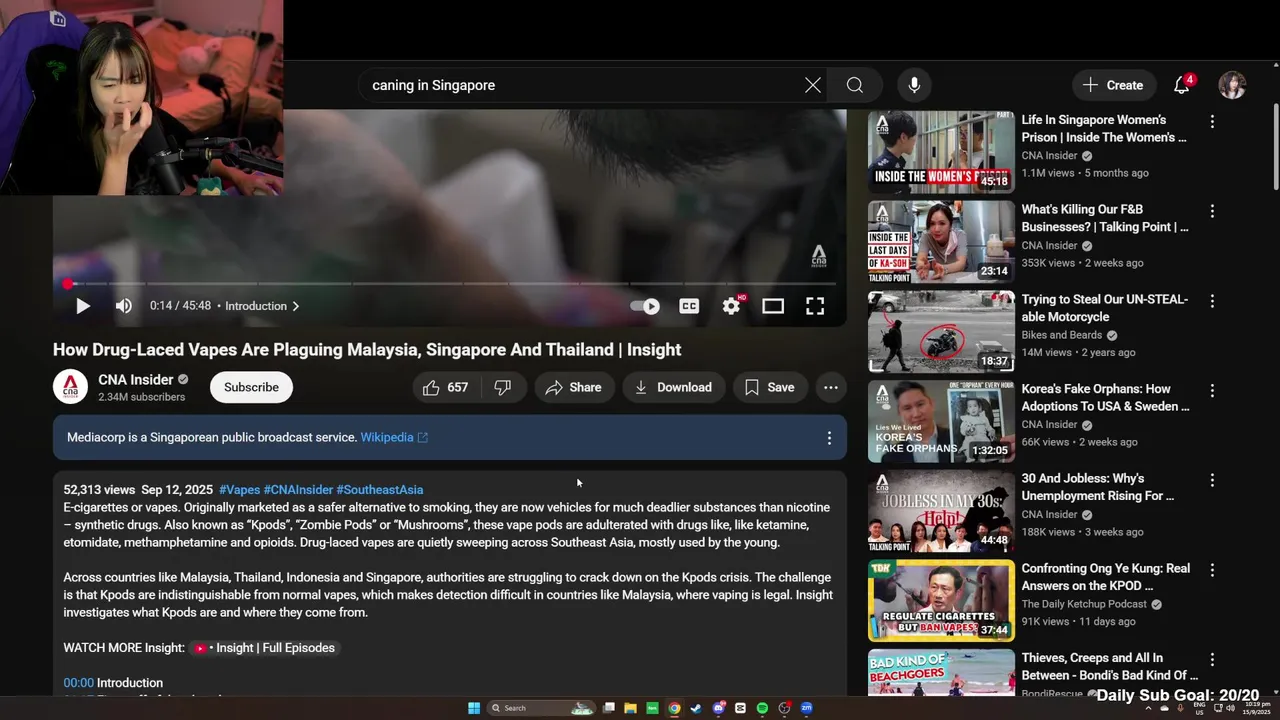Play the video with the play button
Image resolution: width=1280 pixels, height=720 pixels.
(x=83, y=306)
